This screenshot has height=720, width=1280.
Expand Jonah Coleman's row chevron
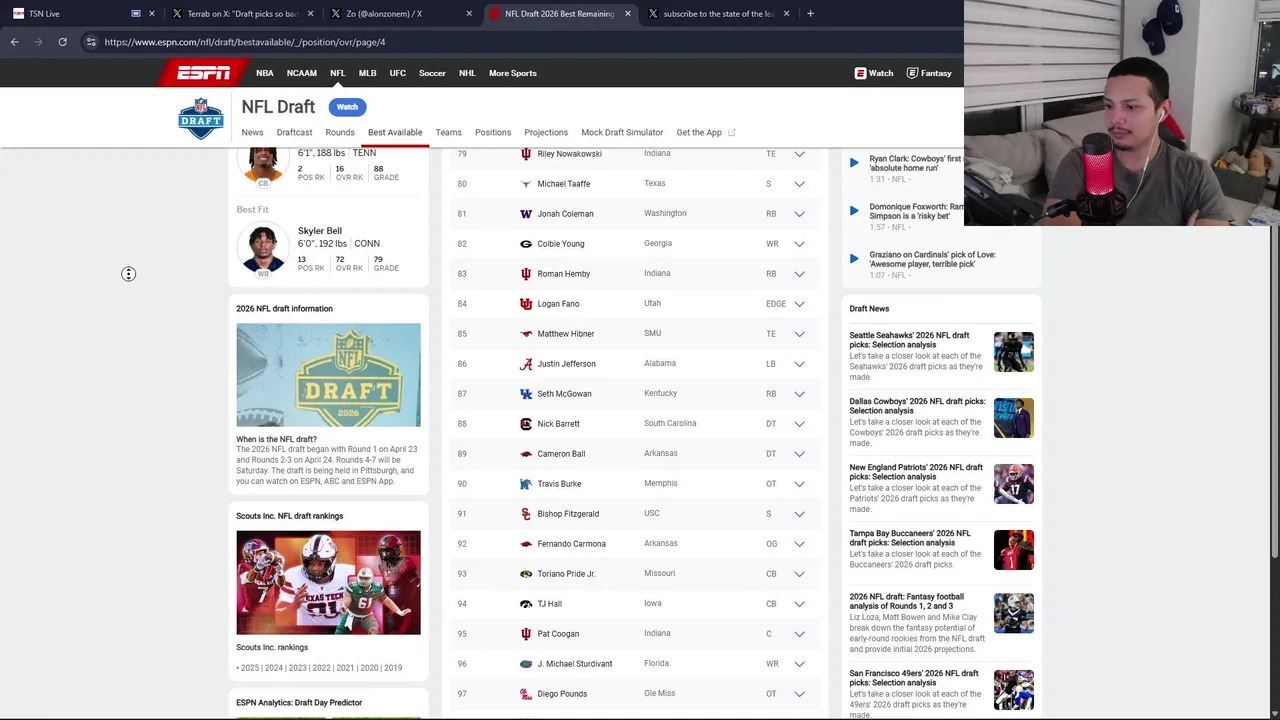click(x=799, y=214)
